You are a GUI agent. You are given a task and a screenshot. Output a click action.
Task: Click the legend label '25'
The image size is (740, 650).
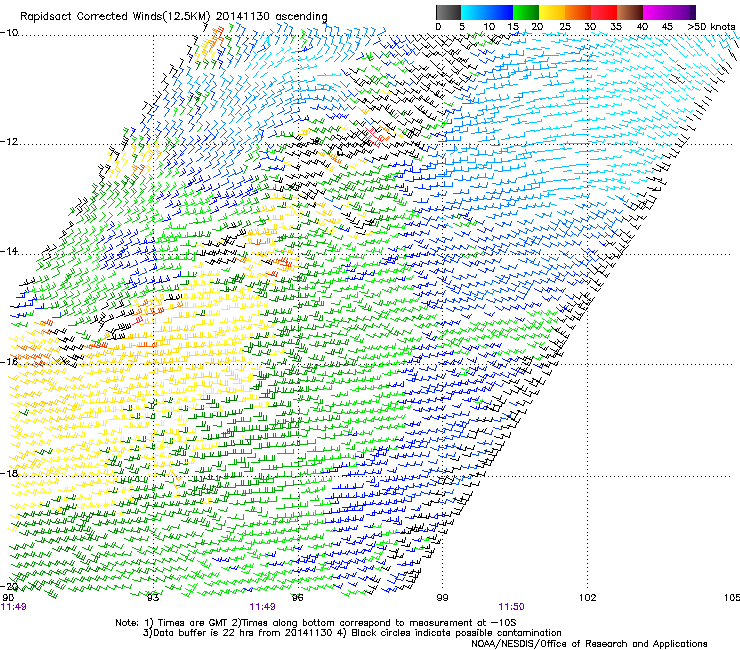pyautogui.click(x=565, y=26)
